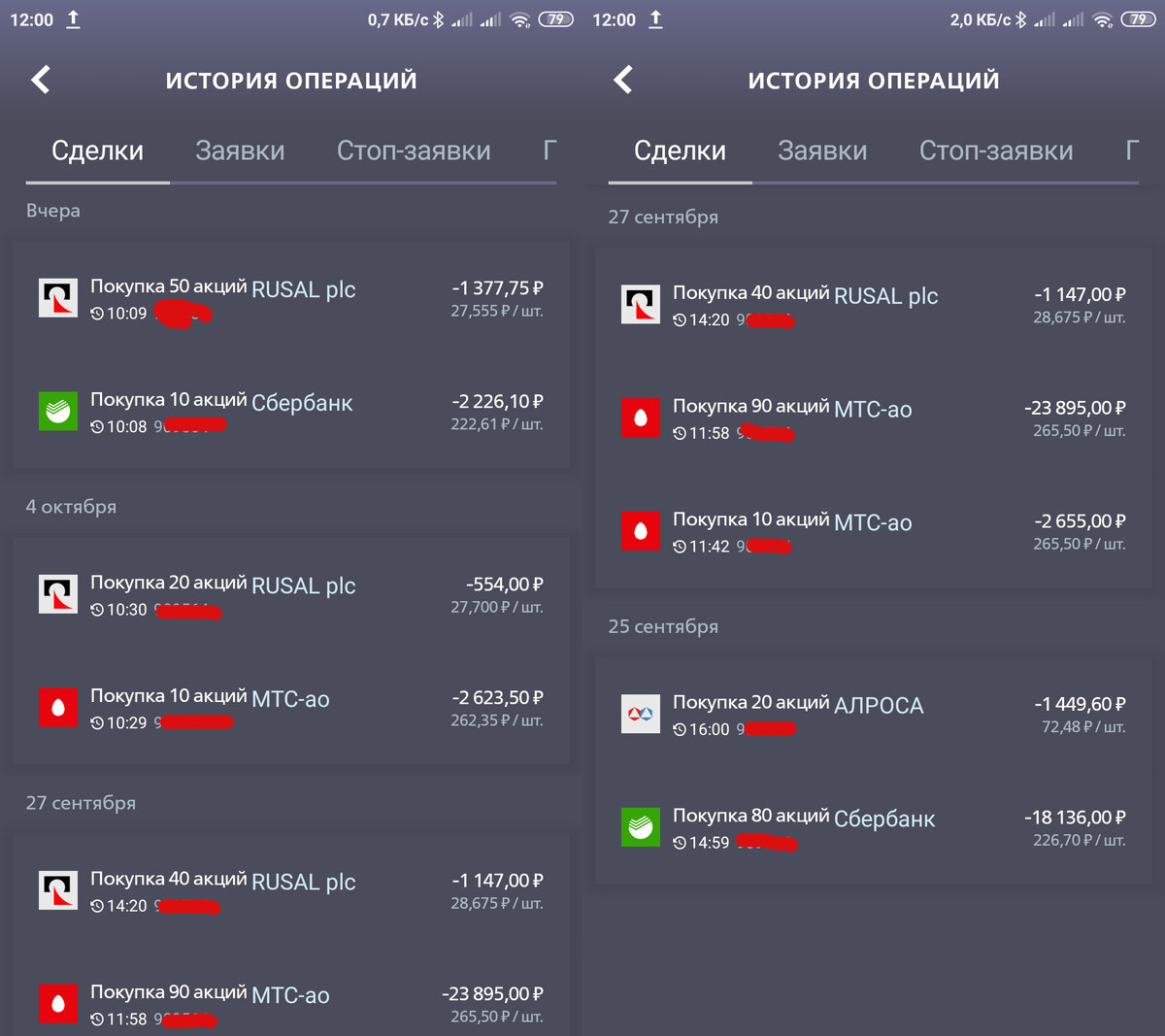This screenshot has height=1036, width=1165.
Task: Tap battery indicator in left screenshot status bar
Action: point(556,19)
